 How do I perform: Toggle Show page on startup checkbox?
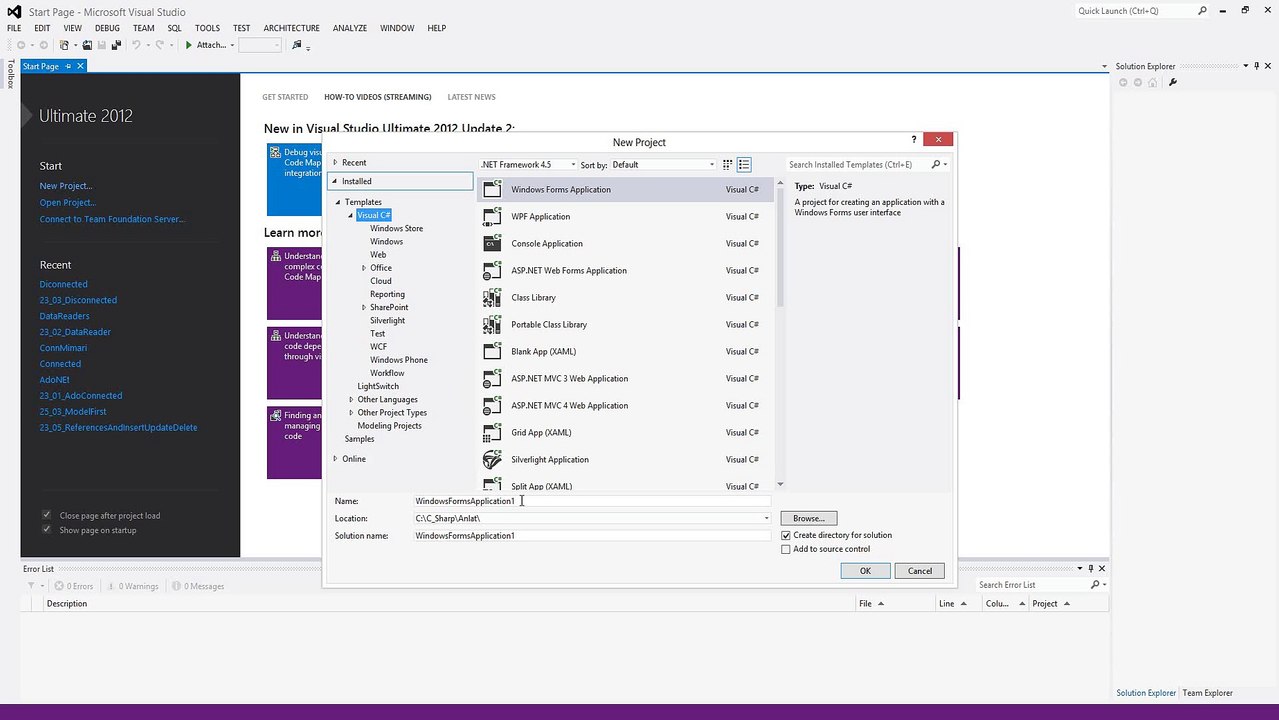pyautogui.click(x=46, y=530)
